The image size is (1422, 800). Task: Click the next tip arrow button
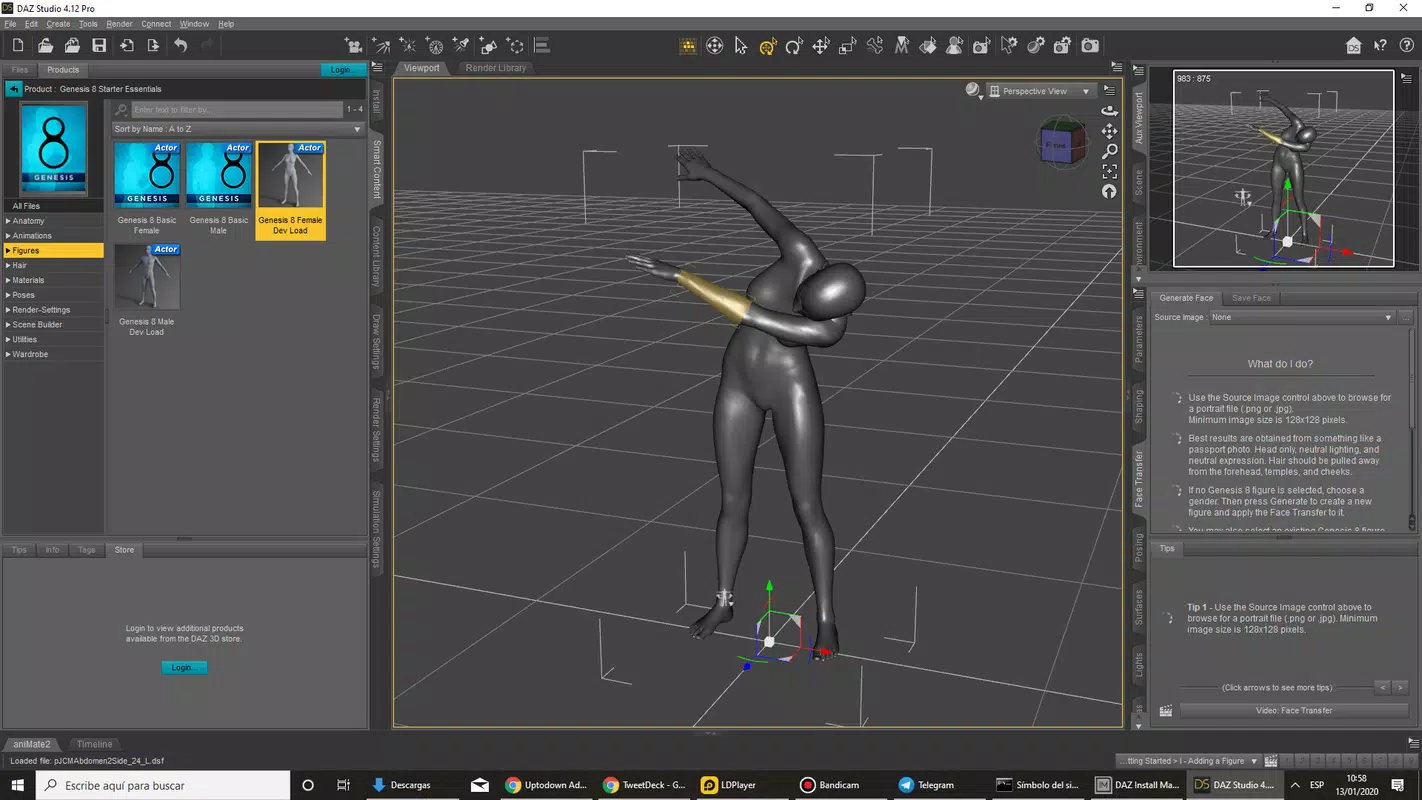1400,688
